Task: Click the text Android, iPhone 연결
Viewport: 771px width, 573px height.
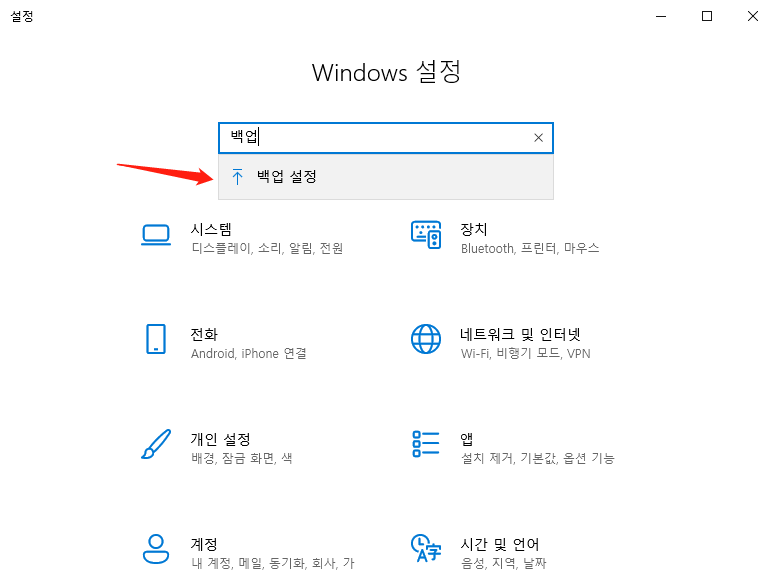Action: click(x=249, y=353)
